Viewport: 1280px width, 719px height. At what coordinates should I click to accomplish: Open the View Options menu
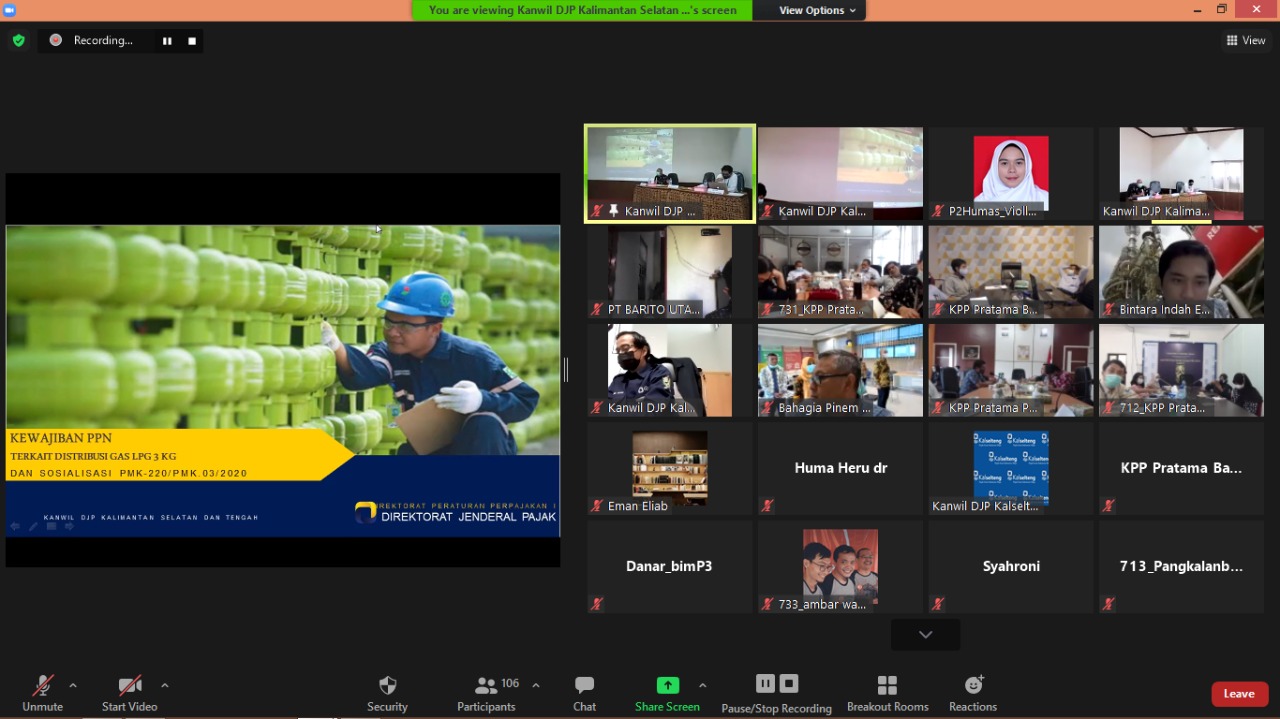(x=818, y=10)
